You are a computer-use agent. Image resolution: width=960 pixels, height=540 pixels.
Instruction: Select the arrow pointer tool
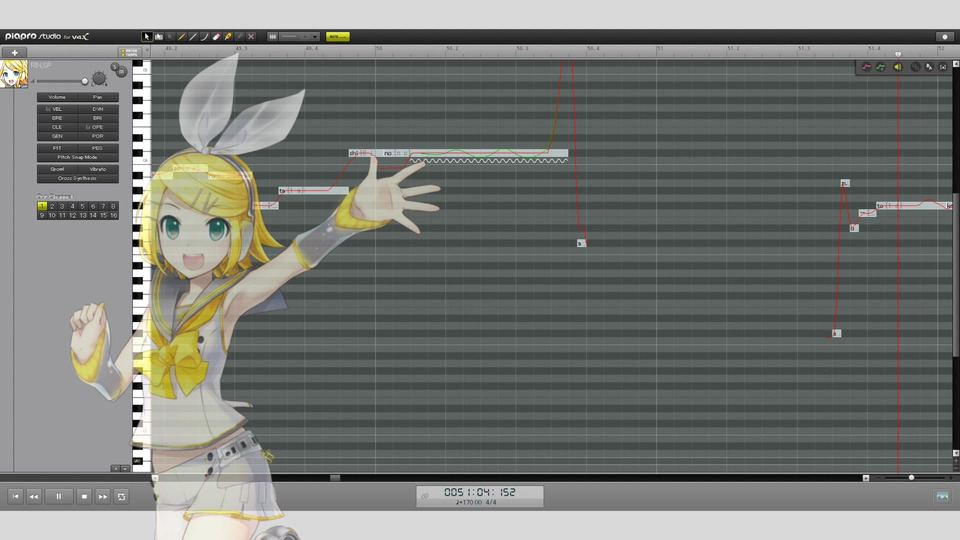pyautogui.click(x=147, y=37)
